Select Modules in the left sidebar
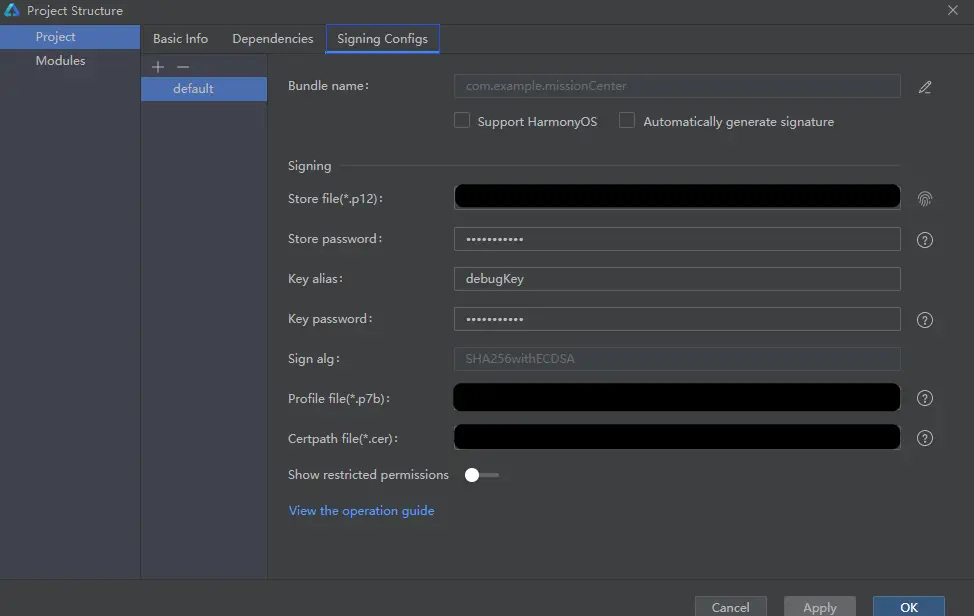 tap(60, 61)
